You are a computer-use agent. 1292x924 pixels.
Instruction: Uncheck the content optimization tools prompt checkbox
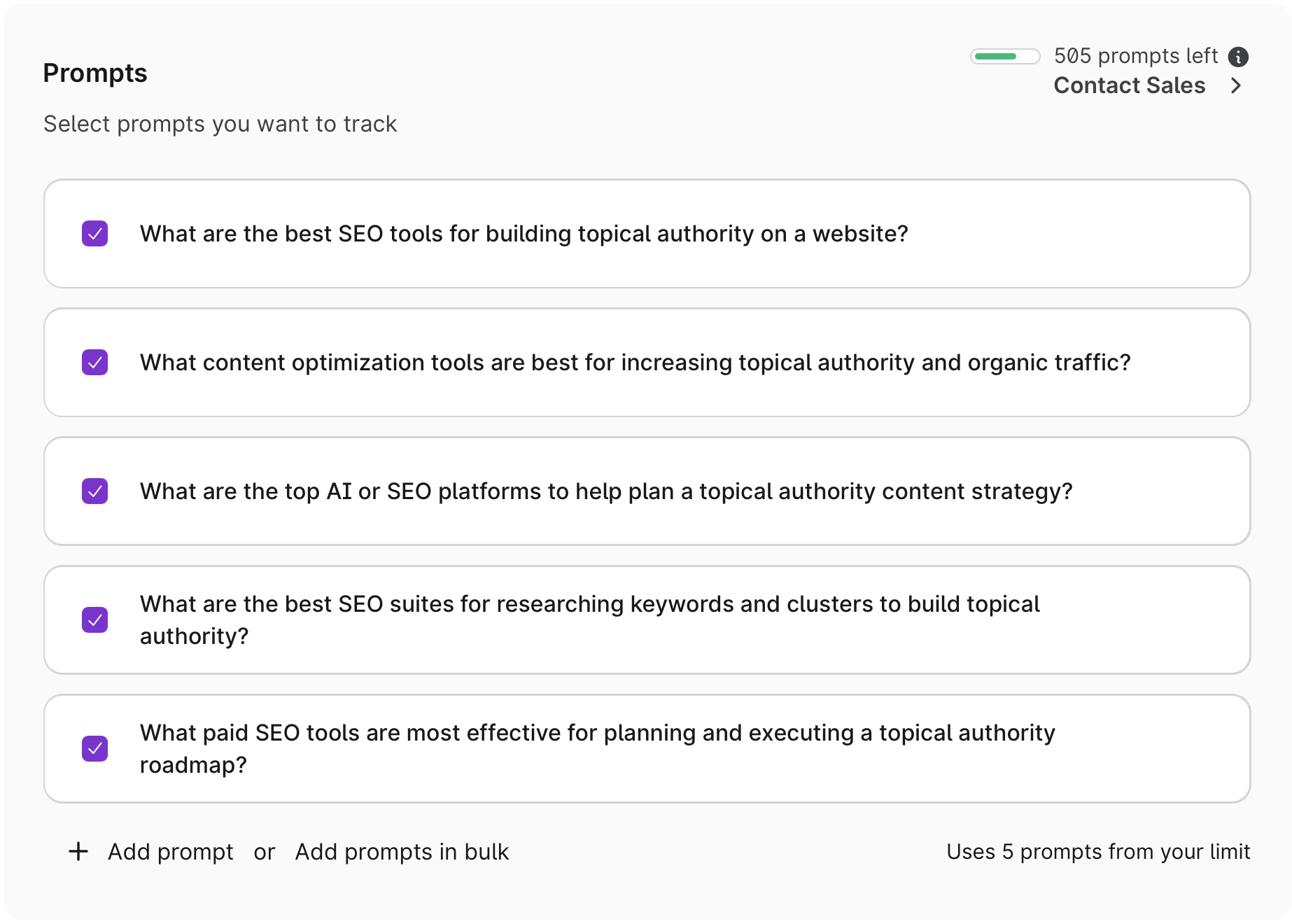95,363
